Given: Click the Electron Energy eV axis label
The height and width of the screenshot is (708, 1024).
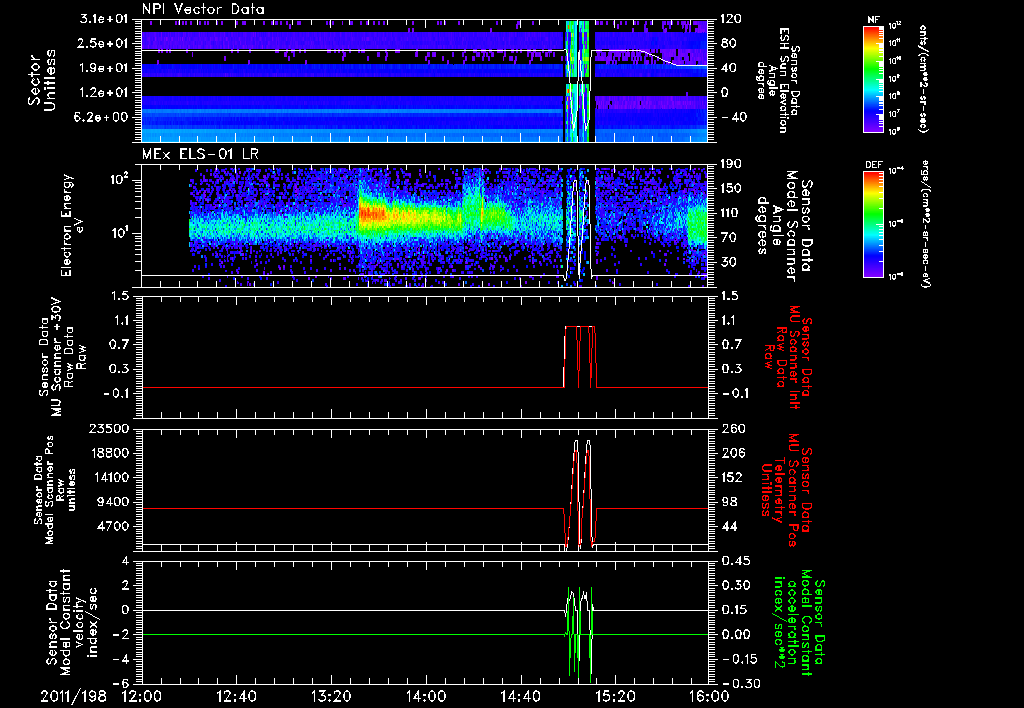Looking at the screenshot, I should point(72,225).
